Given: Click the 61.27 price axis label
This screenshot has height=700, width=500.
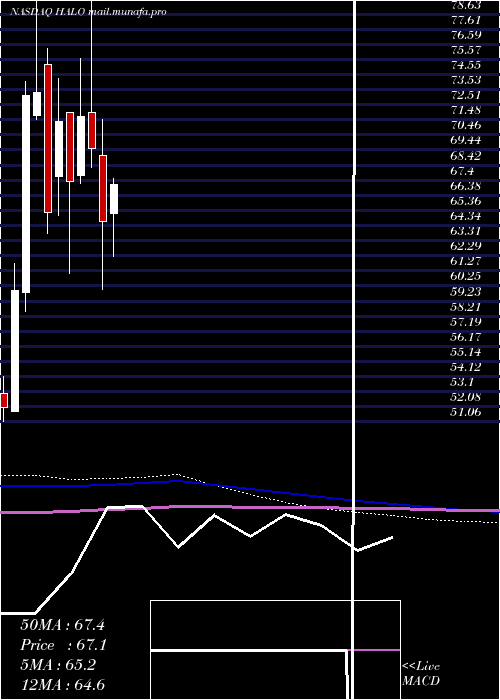Looking at the screenshot, I should coord(466,261).
